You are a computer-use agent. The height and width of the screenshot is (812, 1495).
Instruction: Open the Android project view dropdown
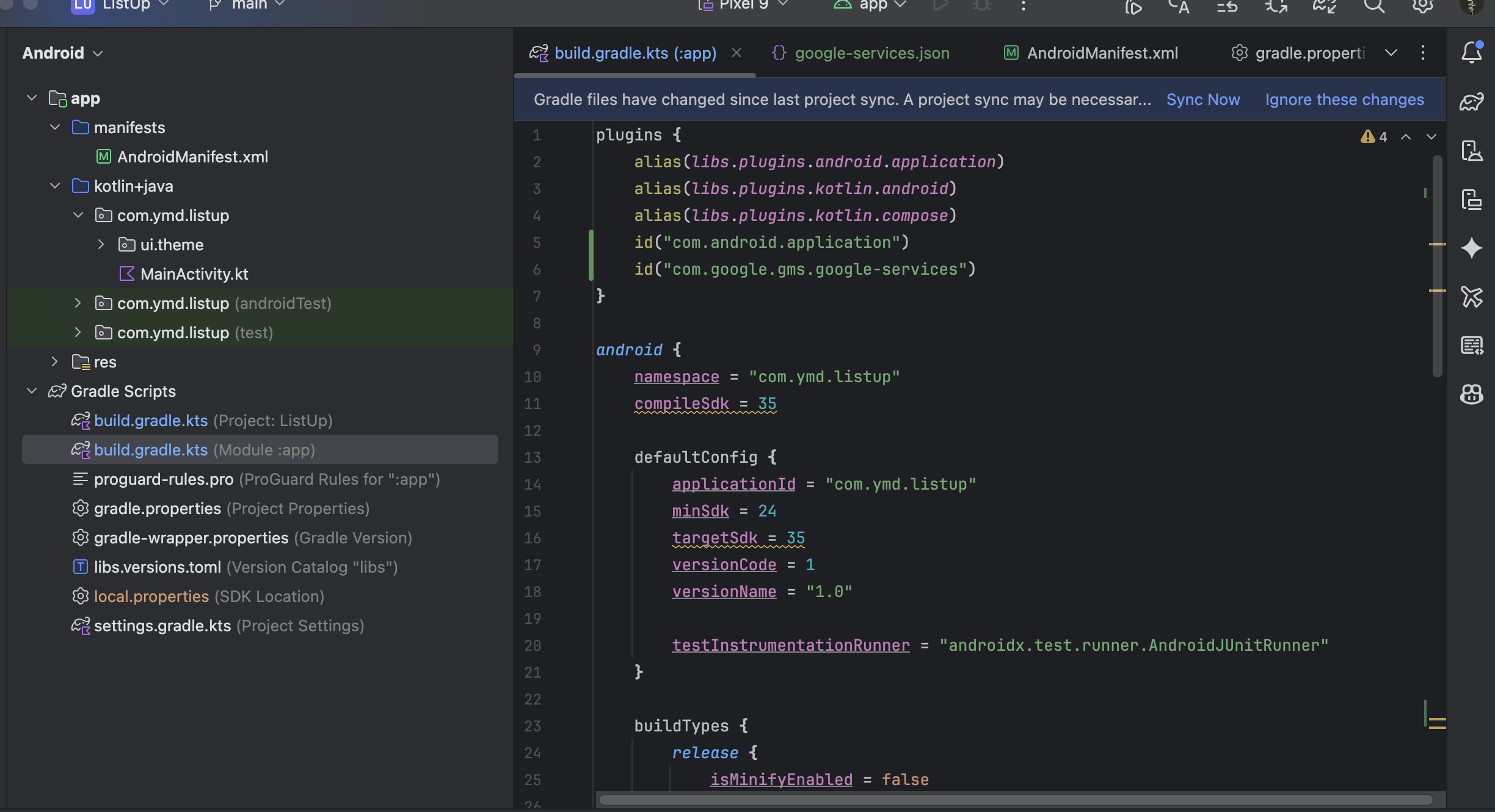pyautogui.click(x=62, y=53)
